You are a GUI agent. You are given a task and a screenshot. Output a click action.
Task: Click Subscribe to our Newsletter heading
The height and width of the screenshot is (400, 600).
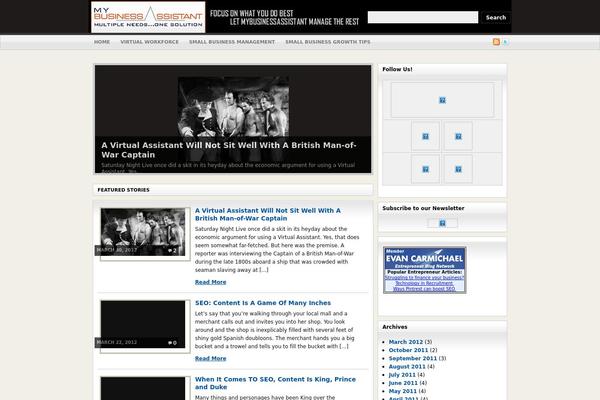coord(423,208)
